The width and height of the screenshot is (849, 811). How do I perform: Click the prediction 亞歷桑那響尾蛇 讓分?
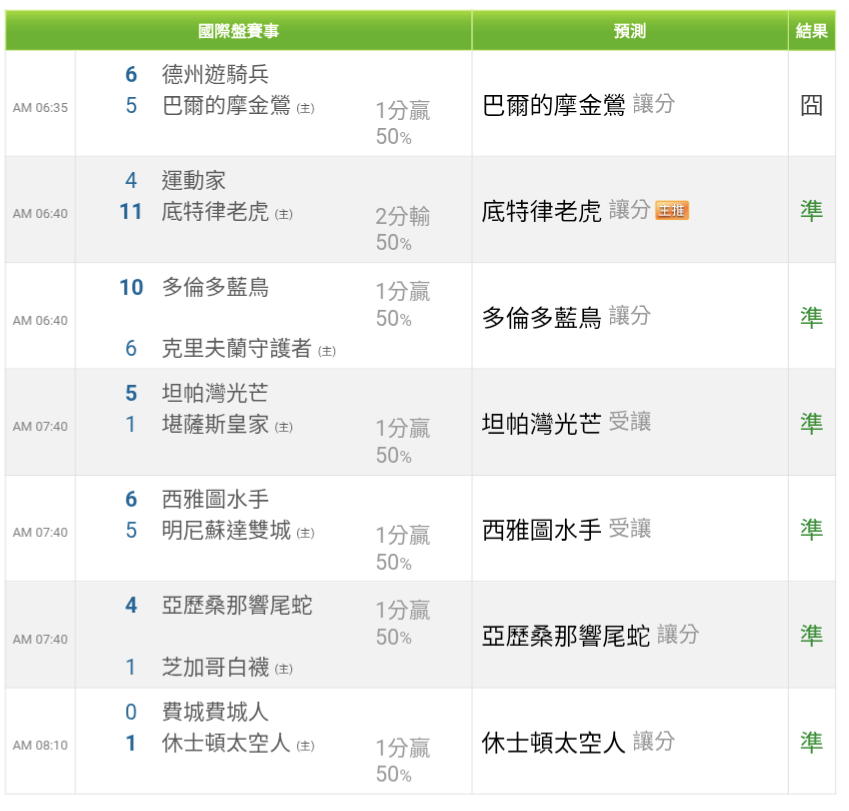(590, 635)
